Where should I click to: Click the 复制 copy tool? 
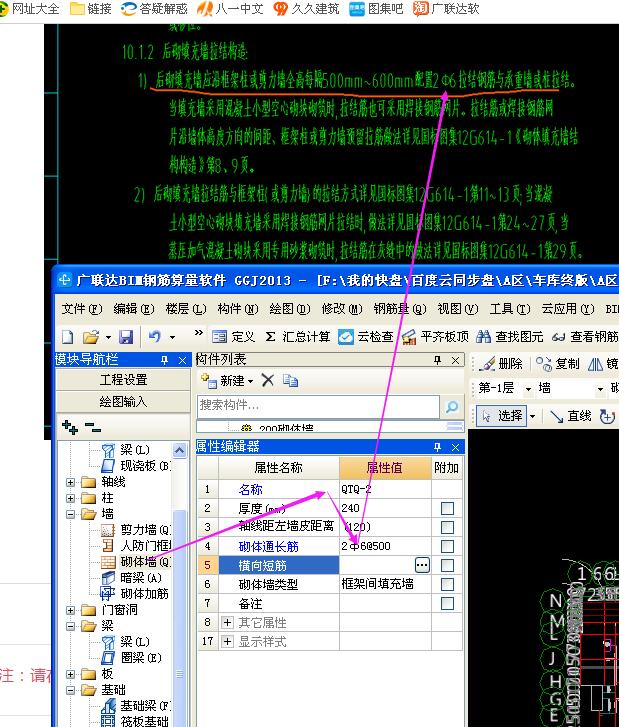click(558, 364)
